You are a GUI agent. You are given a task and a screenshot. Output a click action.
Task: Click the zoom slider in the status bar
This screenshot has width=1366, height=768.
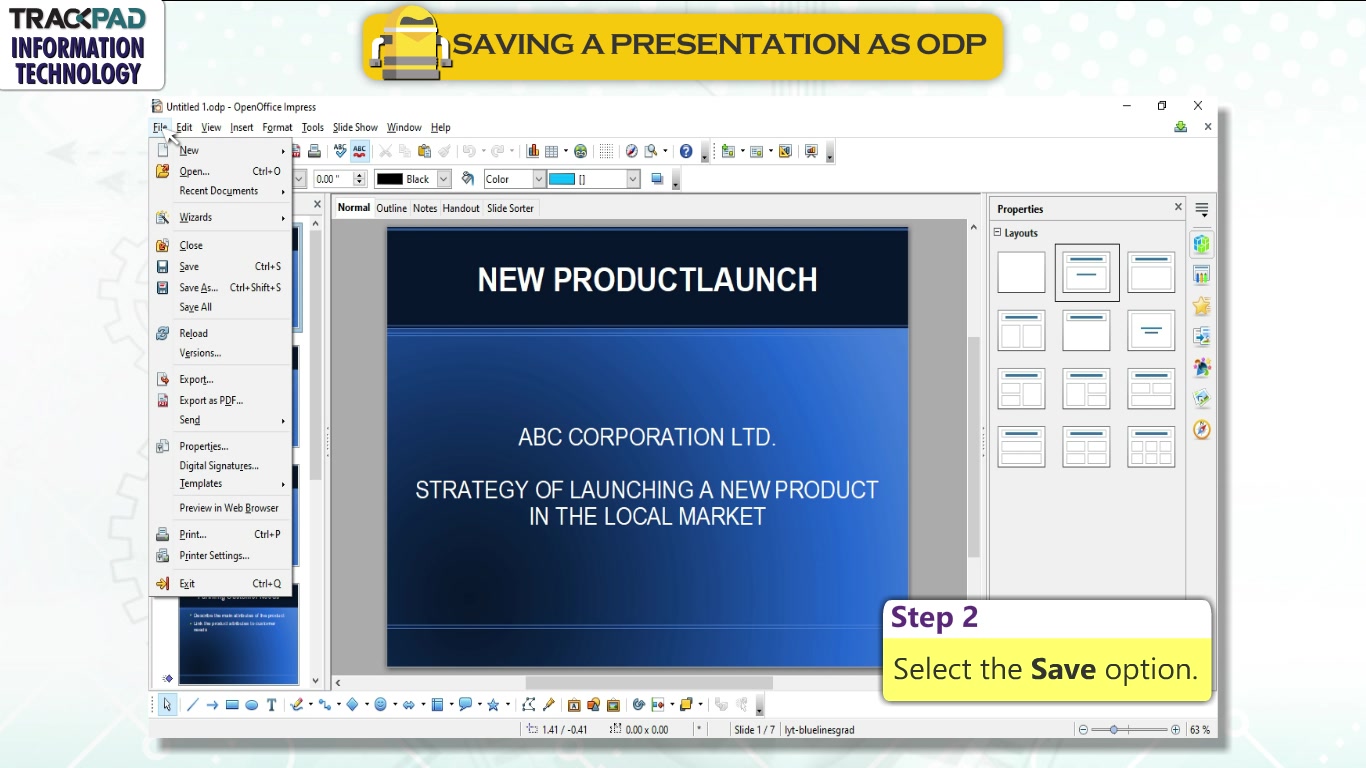click(x=1129, y=730)
